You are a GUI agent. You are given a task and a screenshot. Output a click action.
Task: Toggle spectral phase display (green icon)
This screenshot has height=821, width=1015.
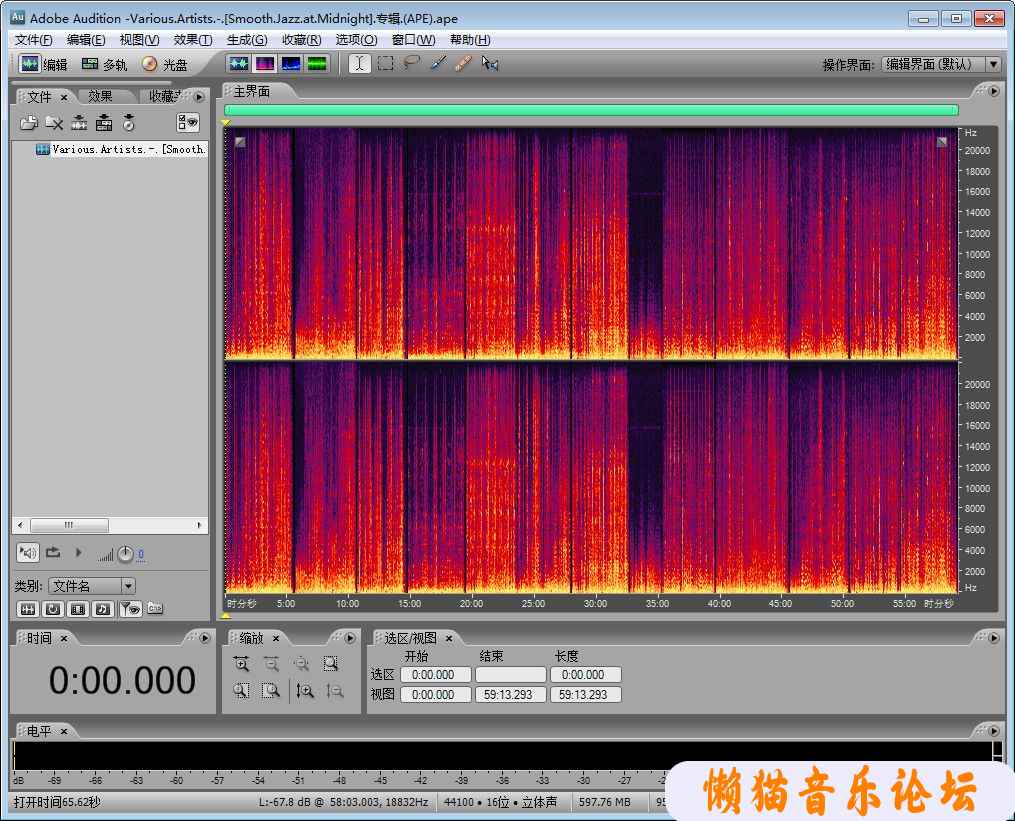click(x=317, y=63)
